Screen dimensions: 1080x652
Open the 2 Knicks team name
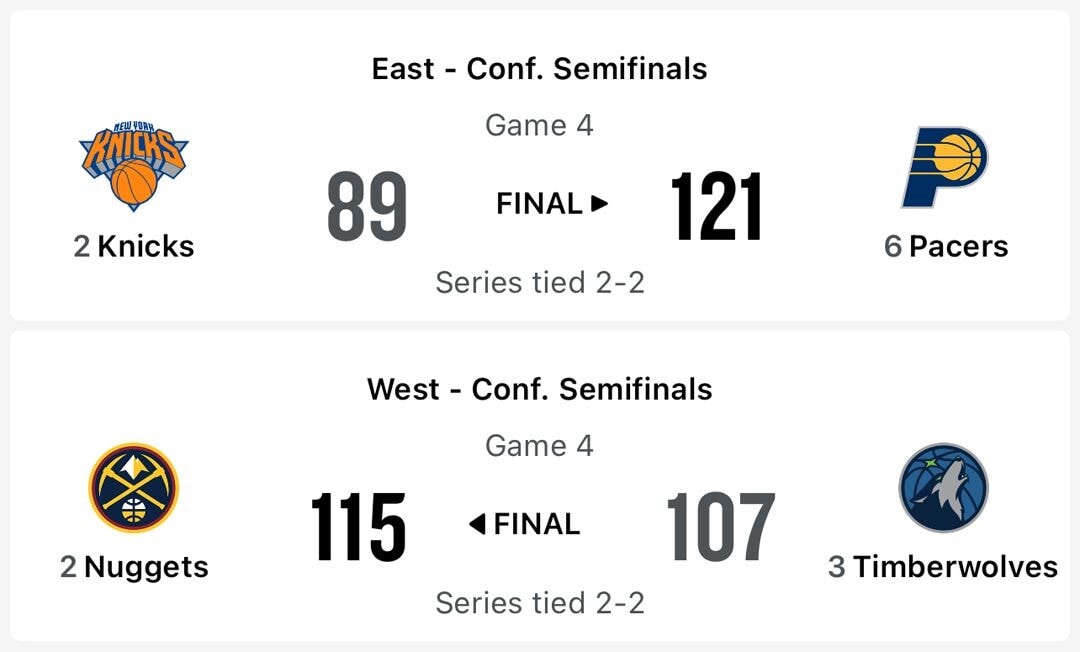point(134,247)
